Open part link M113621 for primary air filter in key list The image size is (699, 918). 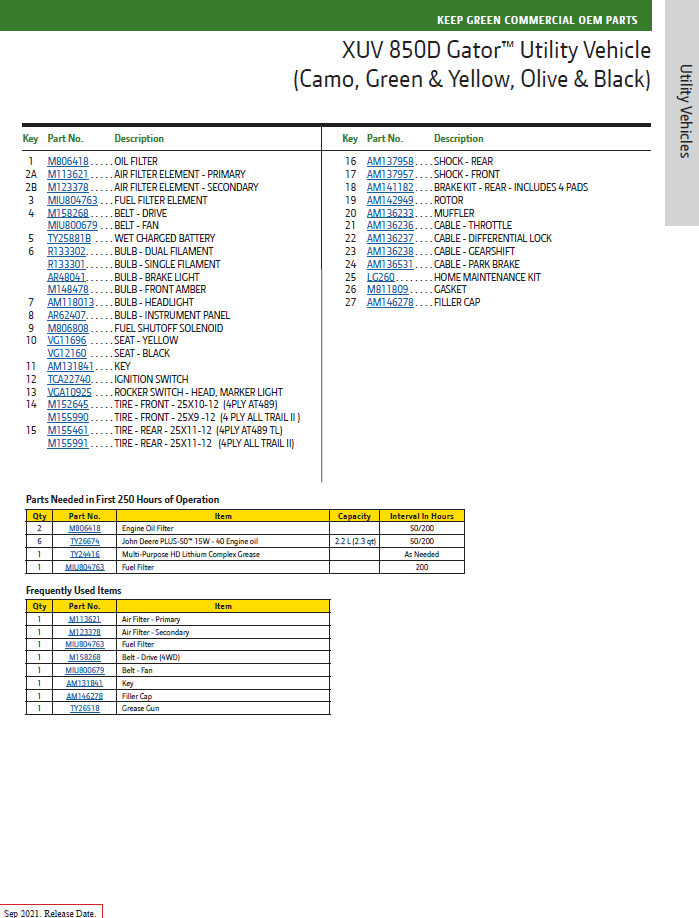pyautogui.click(x=68, y=174)
